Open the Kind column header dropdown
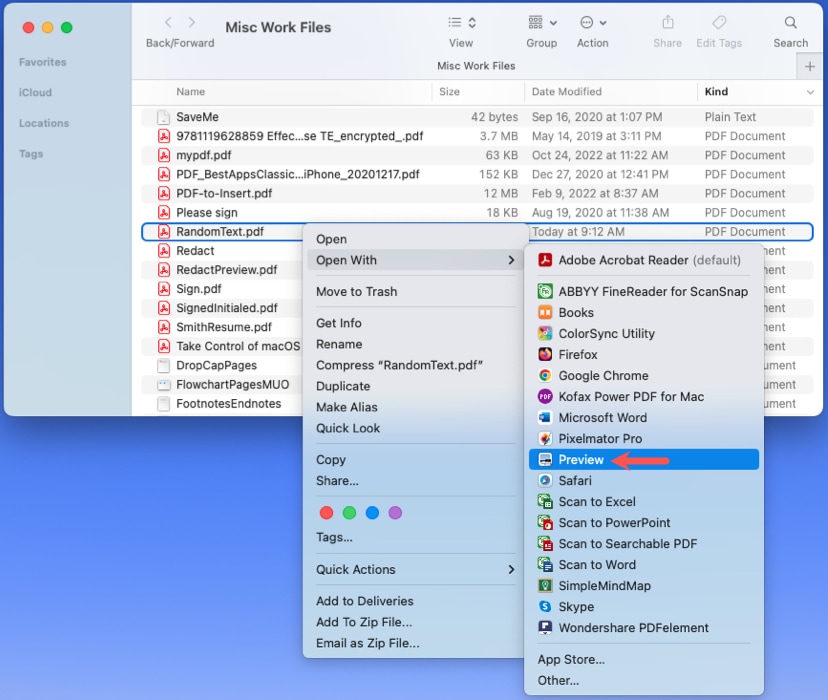 (810, 91)
